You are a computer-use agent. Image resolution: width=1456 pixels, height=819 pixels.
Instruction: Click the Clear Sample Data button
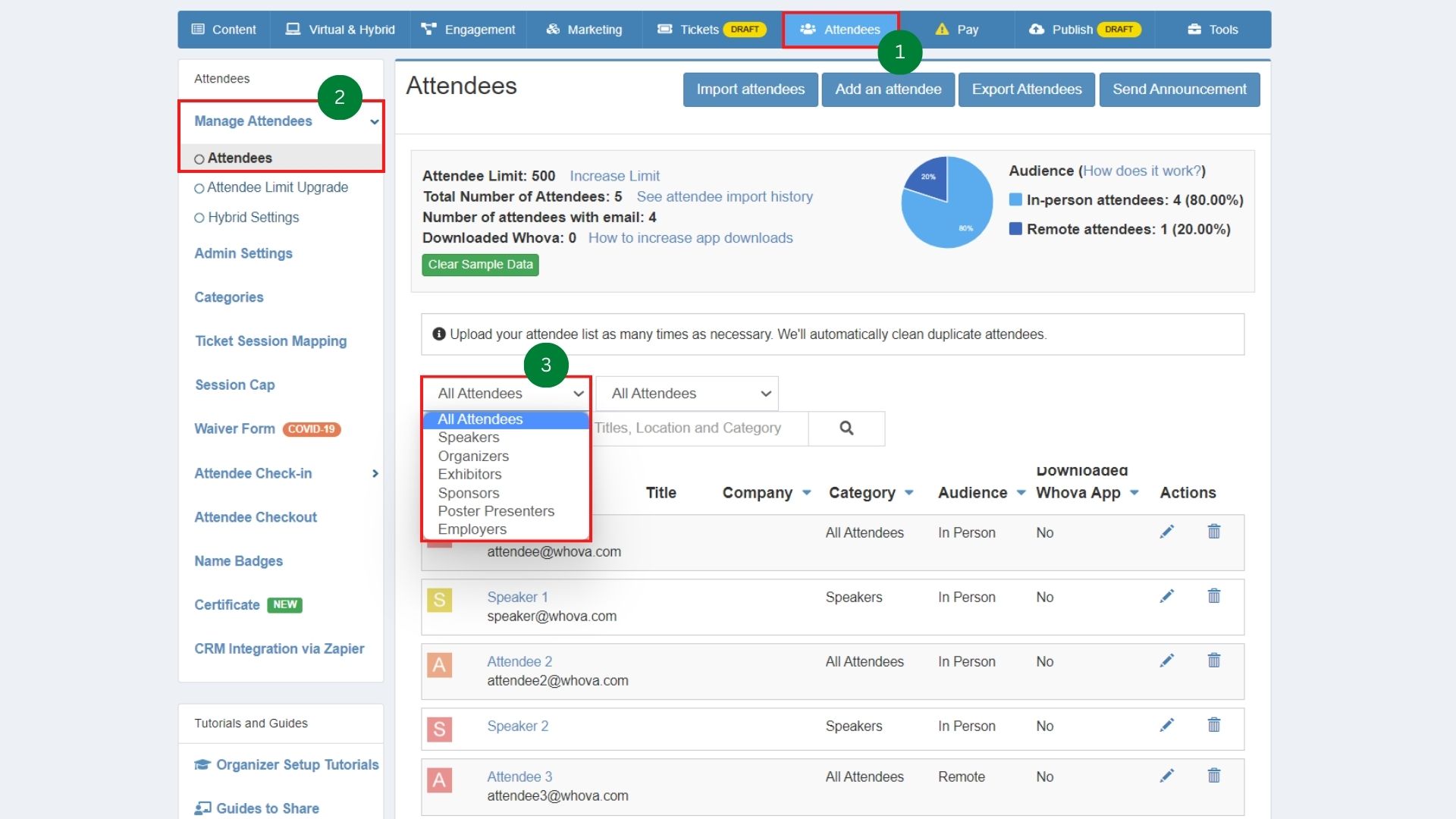[x=480, y=265]
